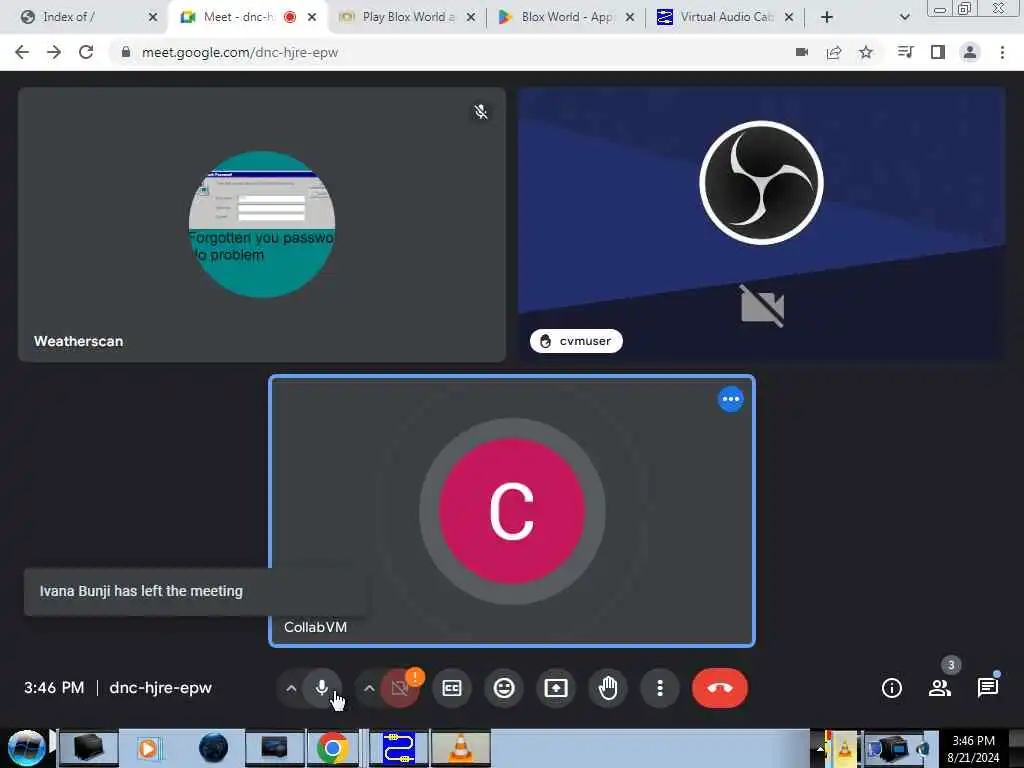Expand audio settings arrow beside microphone

coord(291,688)
